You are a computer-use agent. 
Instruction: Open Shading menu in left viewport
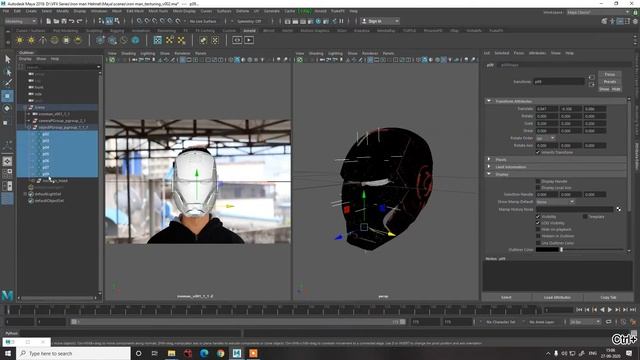128,53
